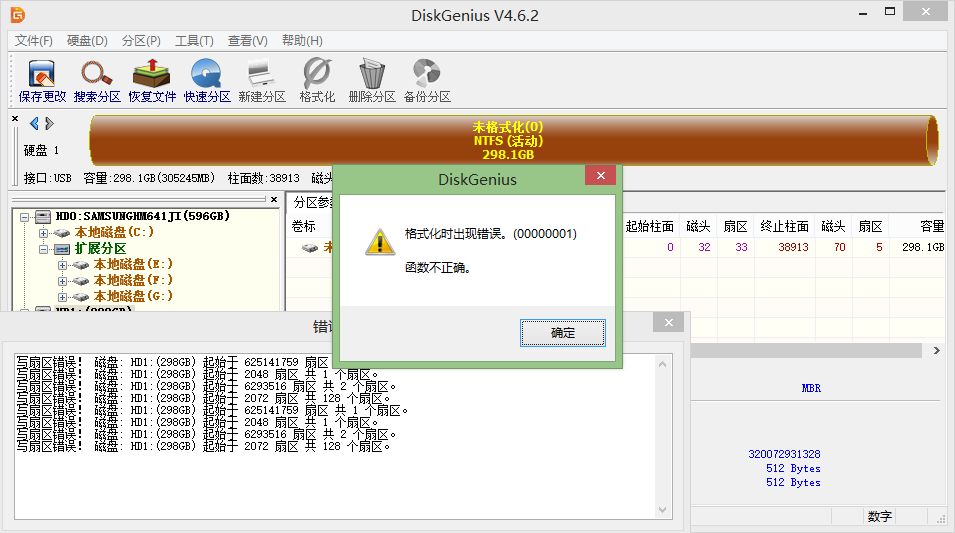The image size is (955, 533).
Task: Expand 本地磁盘(G:) tree node
Action: pos(62,297)
